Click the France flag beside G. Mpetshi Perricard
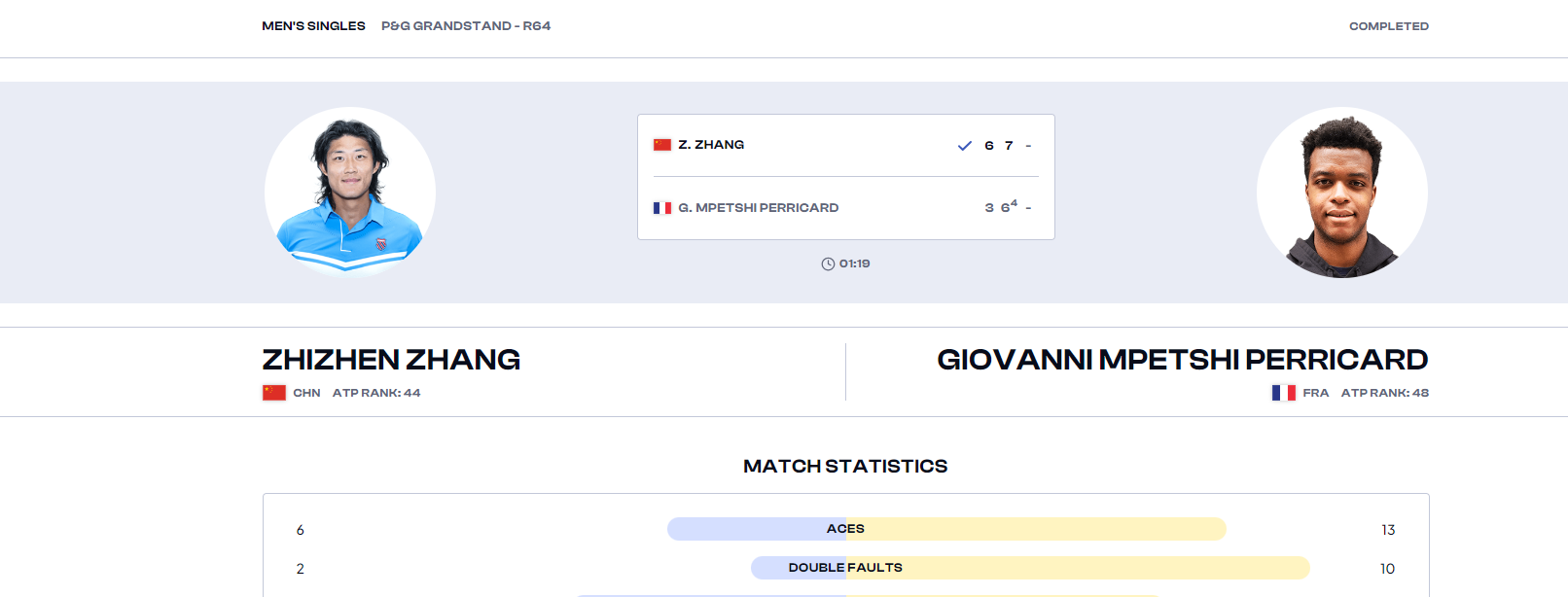This screenshot has height=597, width=1568. click(662, 208)
